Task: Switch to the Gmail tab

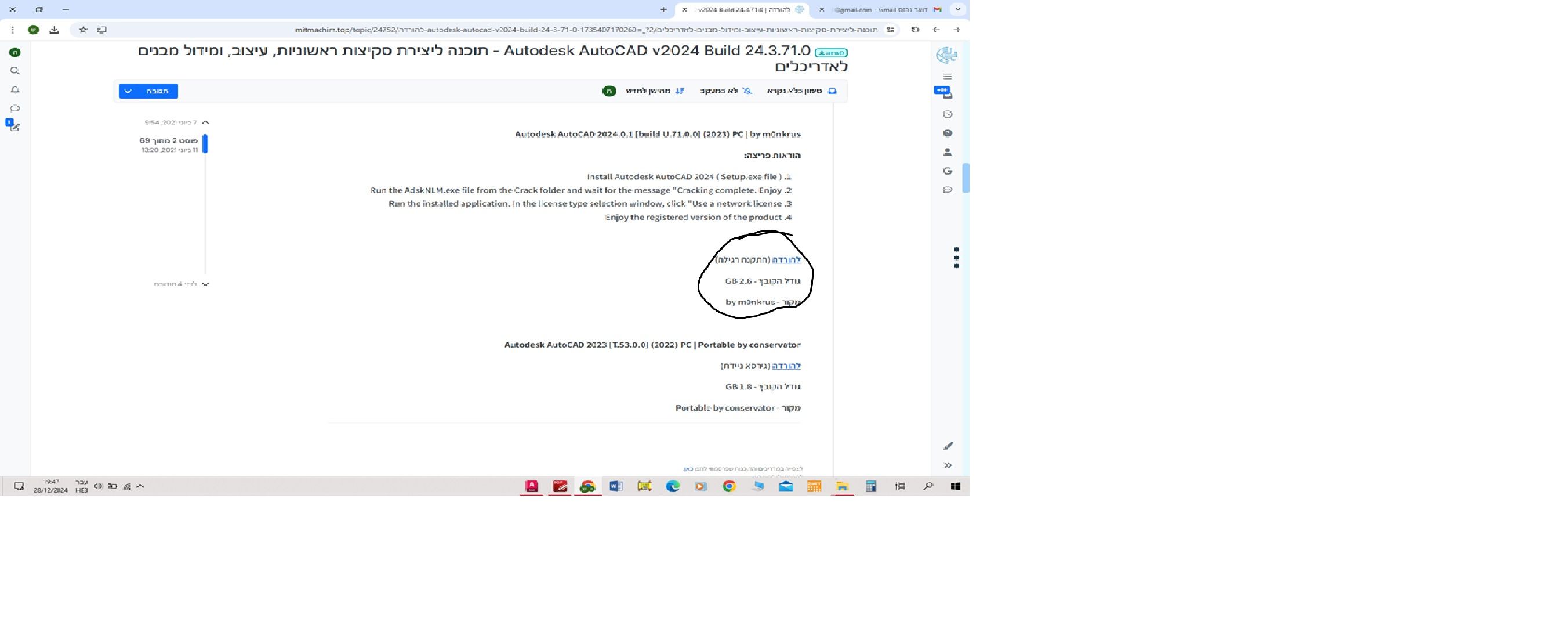Action: coord(880,10)
